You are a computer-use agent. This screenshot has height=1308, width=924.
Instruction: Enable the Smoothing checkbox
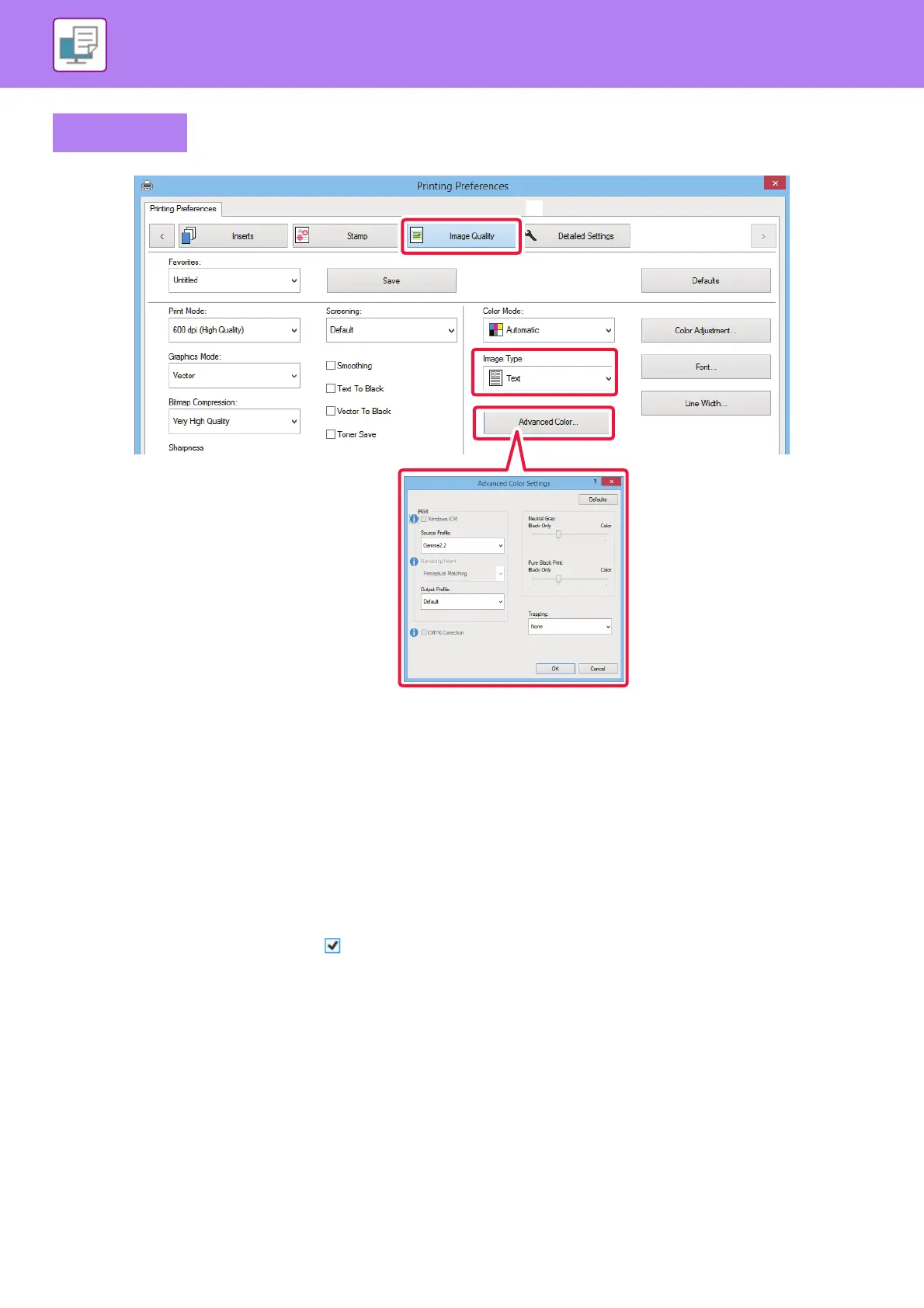tap(331, 365)
